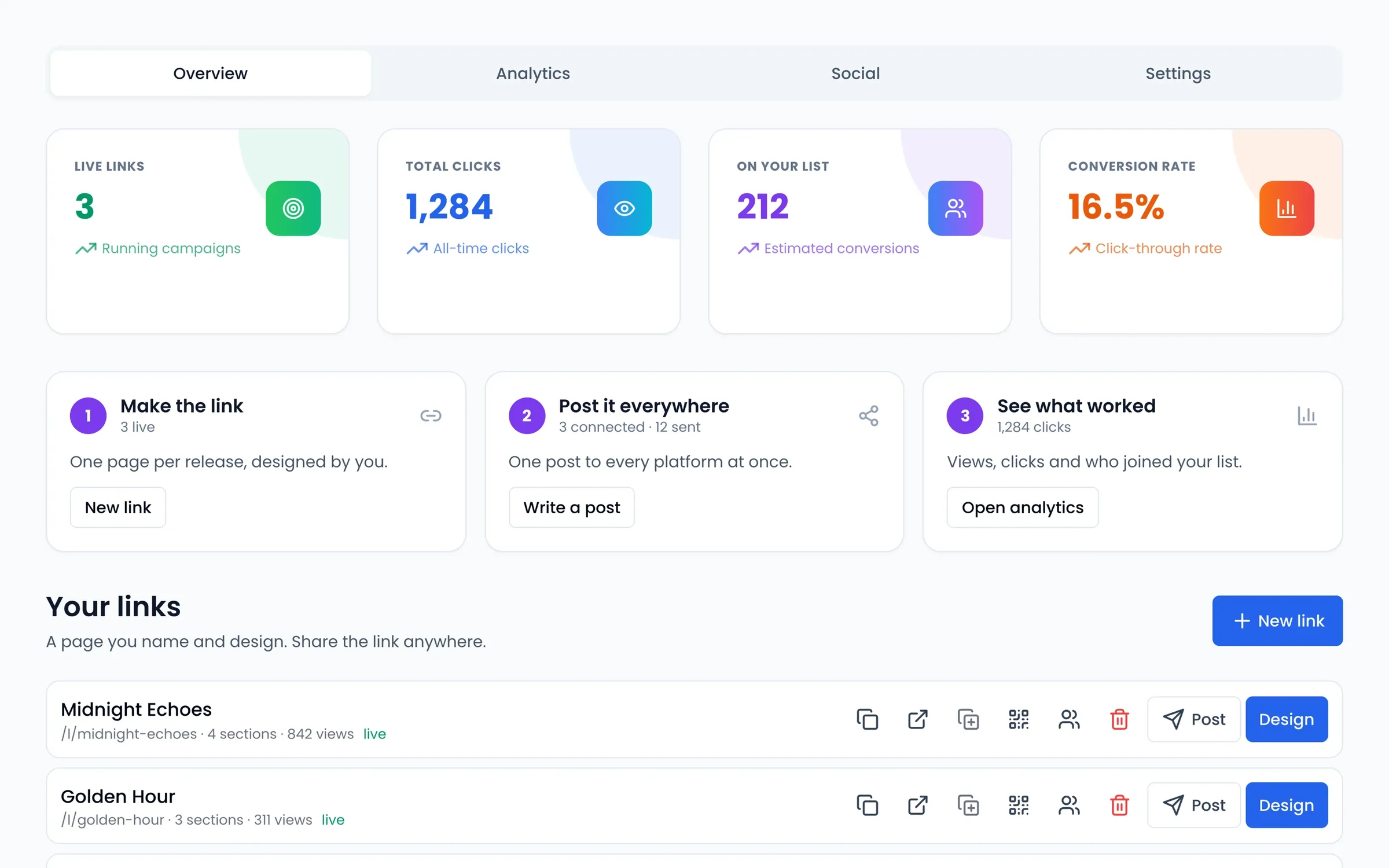Post the Golden Hour link
Viewport: 1389px width, 868px height.
pyautogui.click(x=1194, y=805)
